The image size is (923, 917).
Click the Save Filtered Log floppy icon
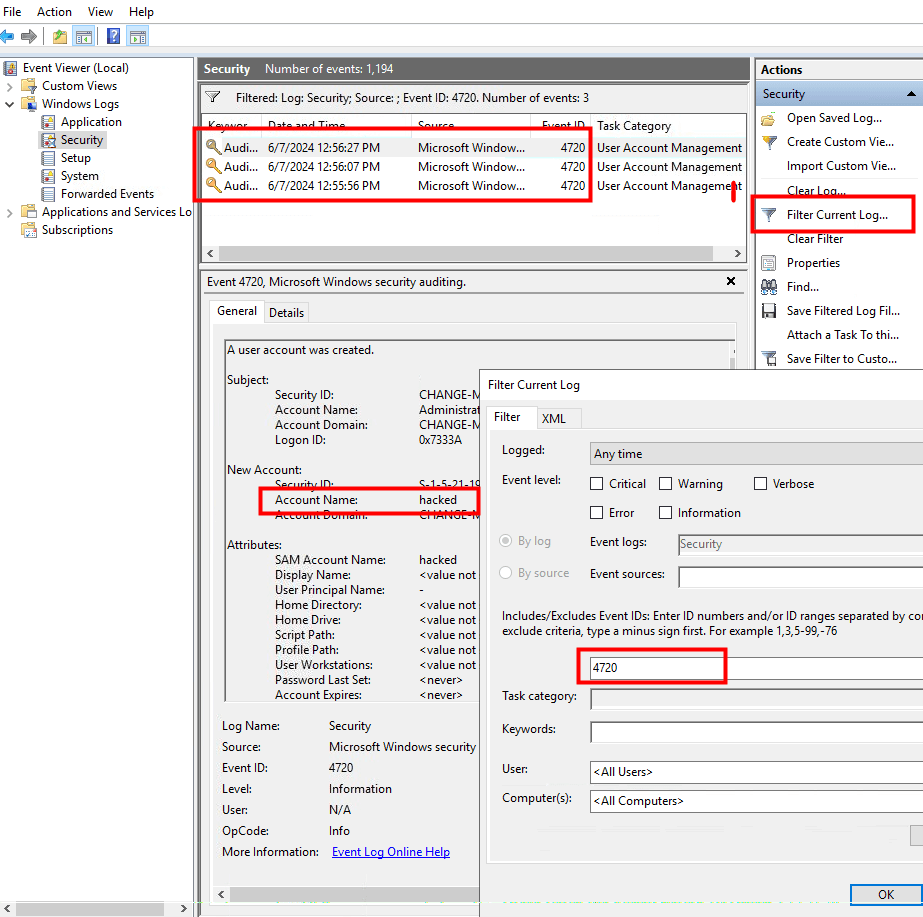(x=769, y=311)
